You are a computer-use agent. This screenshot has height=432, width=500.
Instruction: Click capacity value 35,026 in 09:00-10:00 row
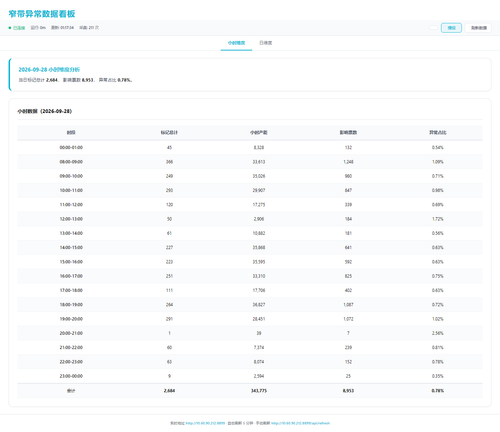[x=259, y=176]
